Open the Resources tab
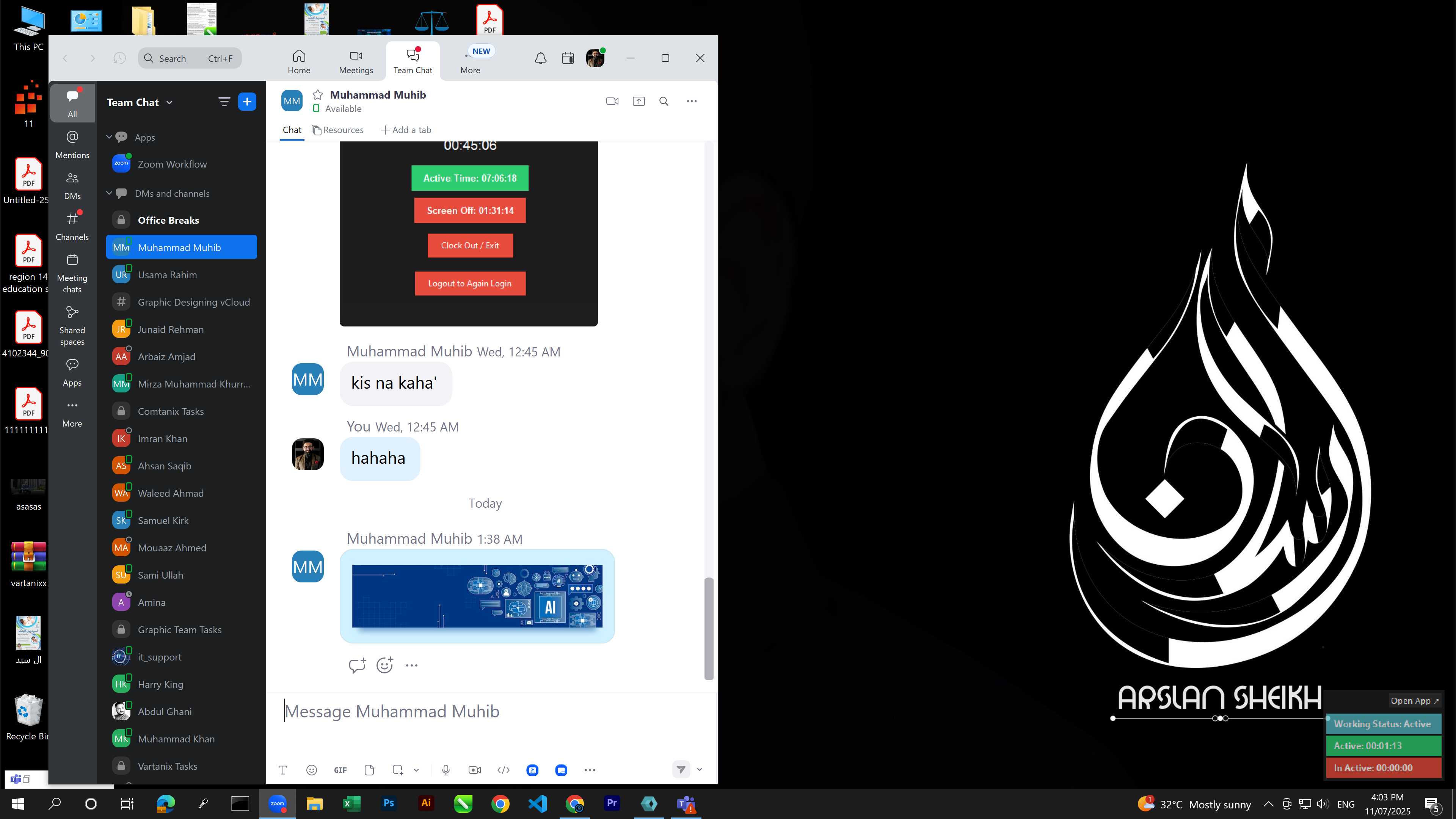The image size is (1456, 819). click(x=338, y=130)
